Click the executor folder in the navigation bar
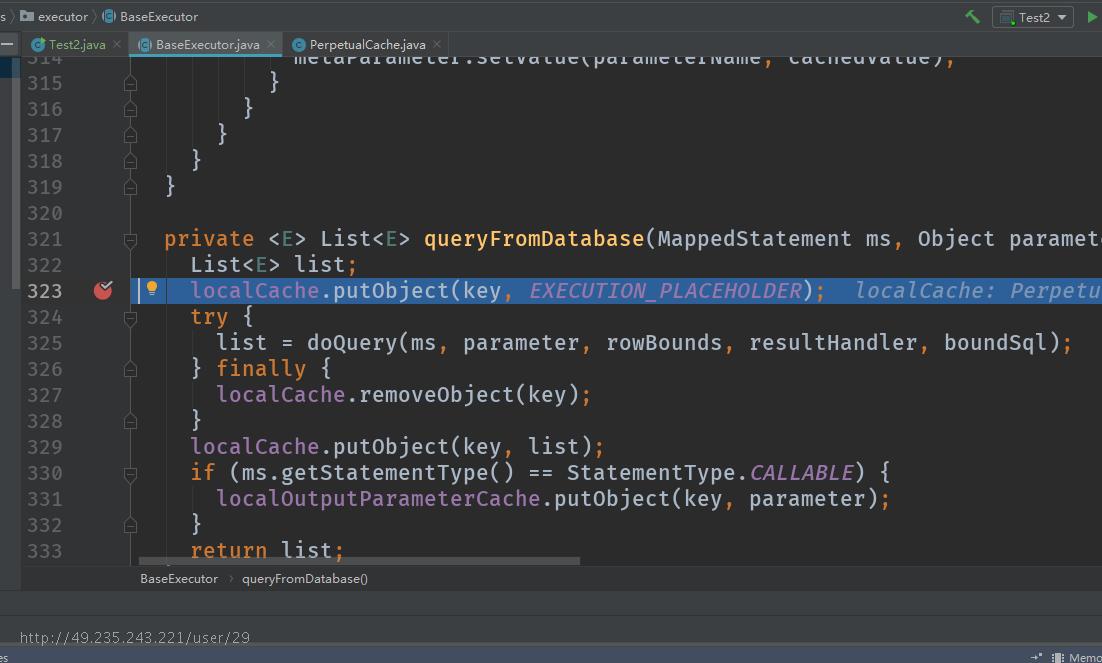Screen dimensions: 1102x663 pos(53,16)
